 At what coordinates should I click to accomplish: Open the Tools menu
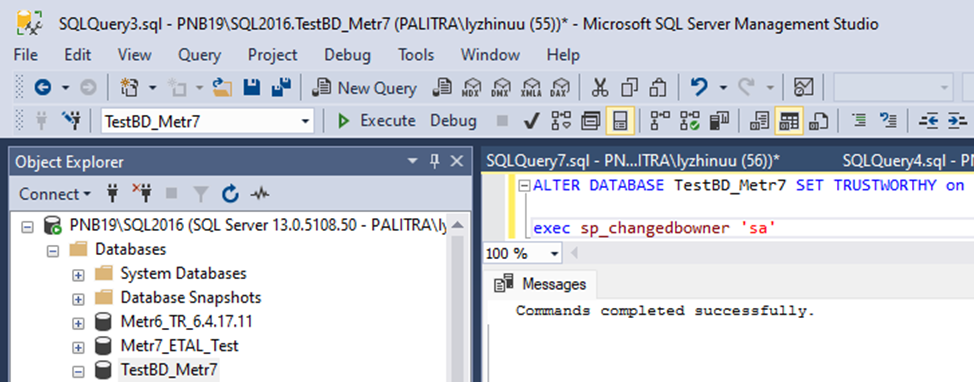point(416,55)
